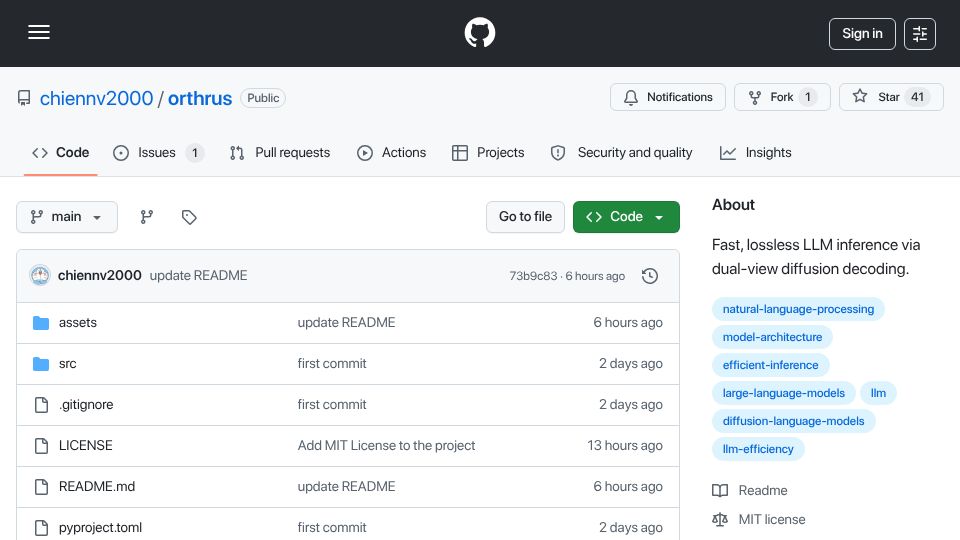This screenshot has width=960, height=540.
Task: Open the src folder
Action: point(67,364)
